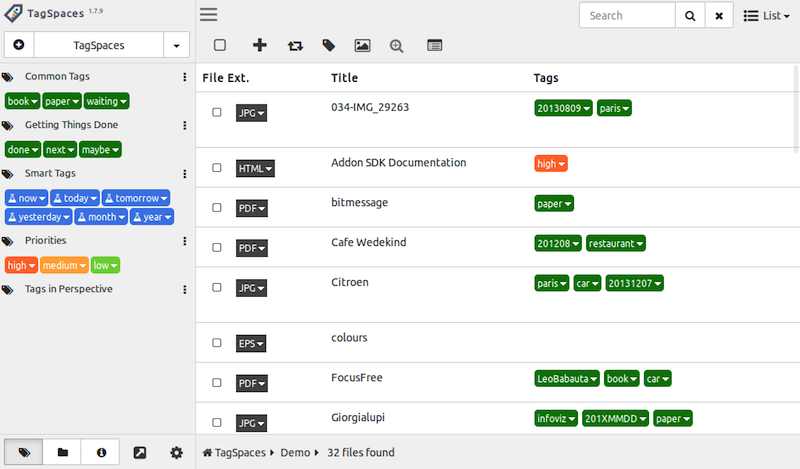Click the tag icon in the toolbar
The height and width of the screenshot is (469, 800).
click(328, 45)
